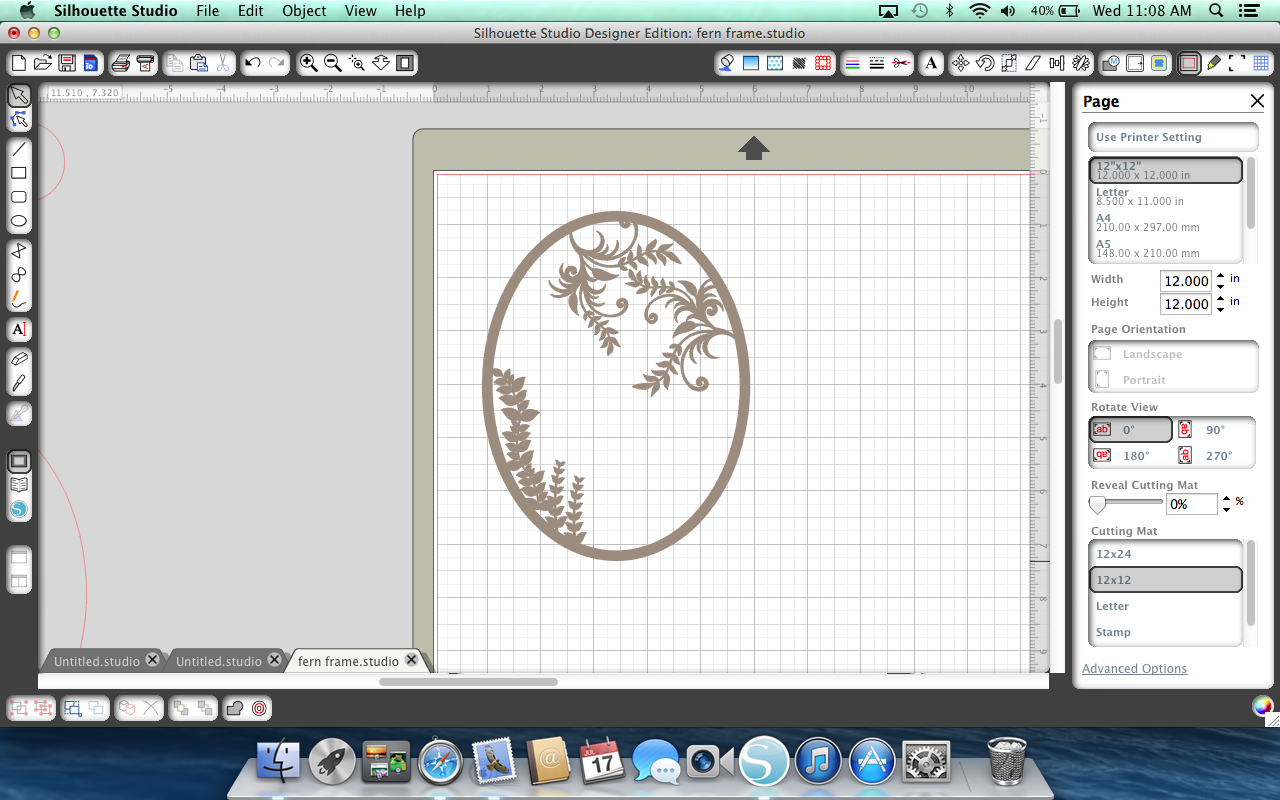Decrease page Width with the down arrow
The height and width of the screenshot is (800, 1280).
coord(1221,287)
